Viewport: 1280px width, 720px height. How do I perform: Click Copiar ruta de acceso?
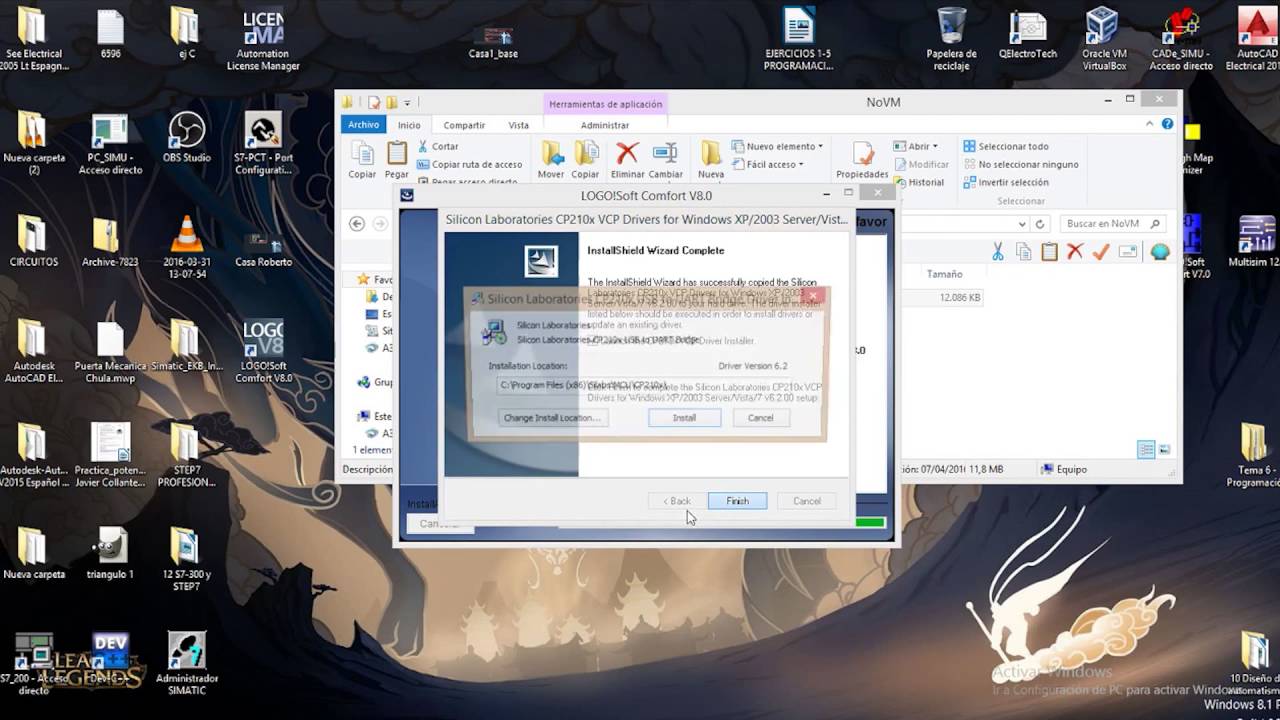pyautogui.click(x=469, y=164)
